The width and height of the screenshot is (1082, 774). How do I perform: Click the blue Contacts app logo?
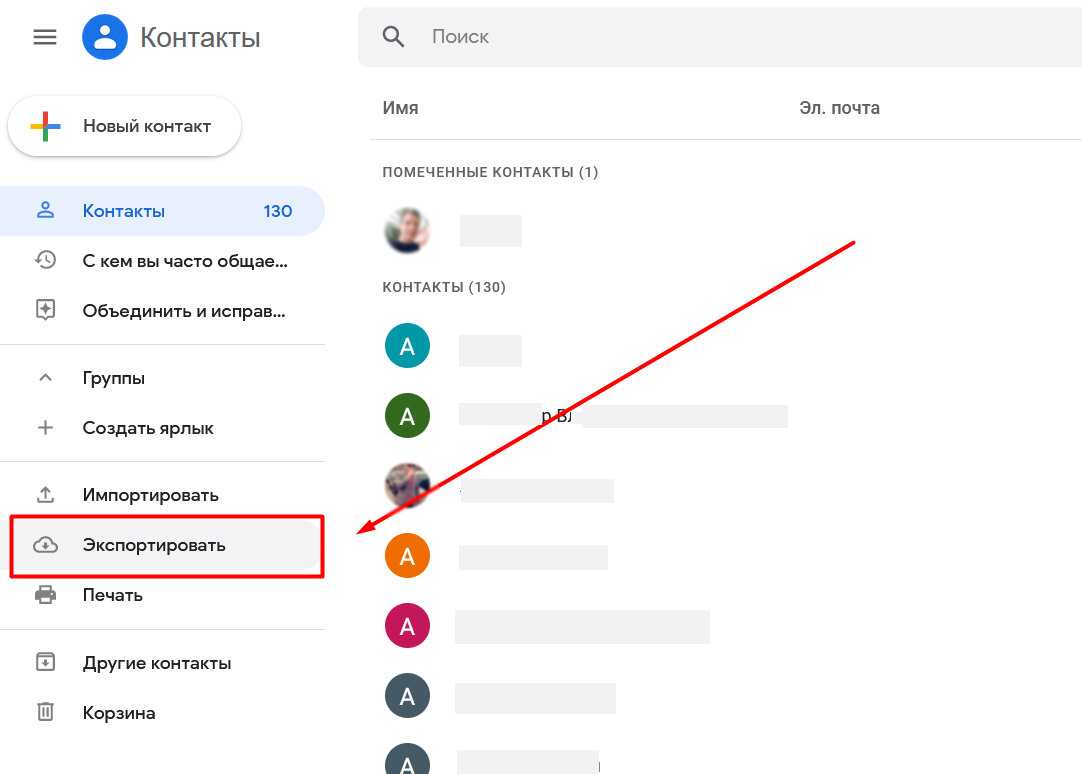pyautogui.click(x=105, y=37)
